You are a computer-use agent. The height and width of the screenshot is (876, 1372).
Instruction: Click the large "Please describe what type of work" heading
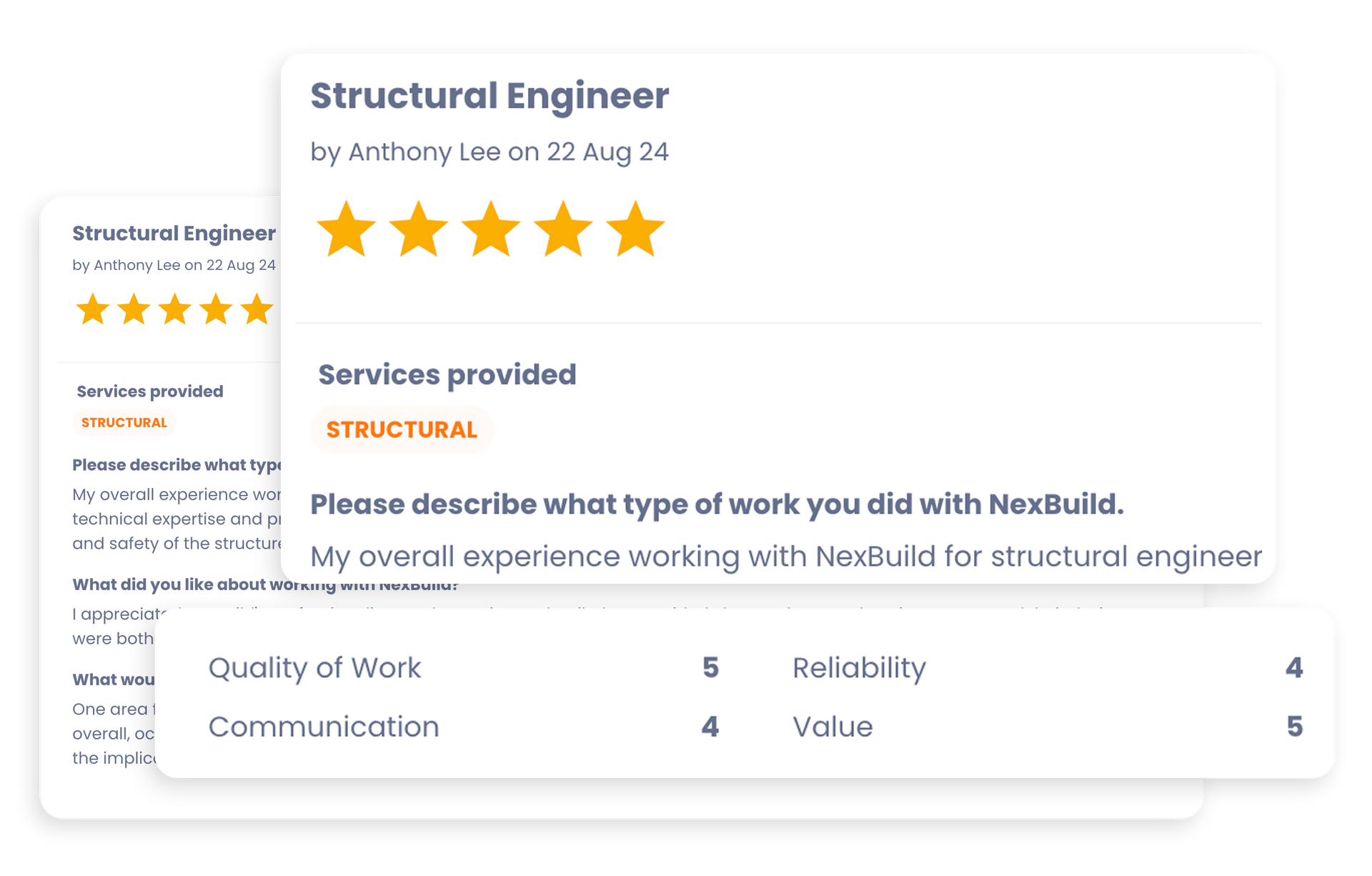pos(717,504)
